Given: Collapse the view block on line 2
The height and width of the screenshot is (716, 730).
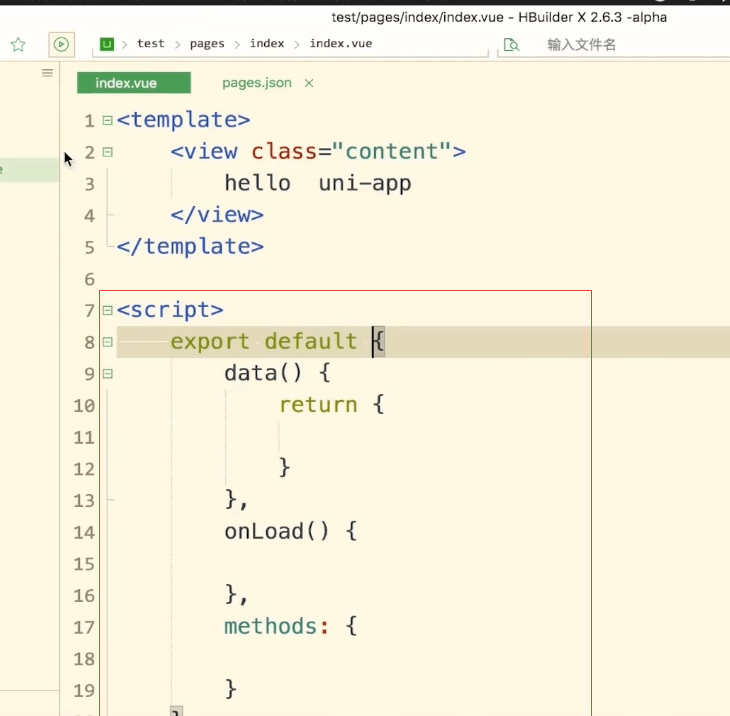Looking at the screenshot, I should coord(108,152).
